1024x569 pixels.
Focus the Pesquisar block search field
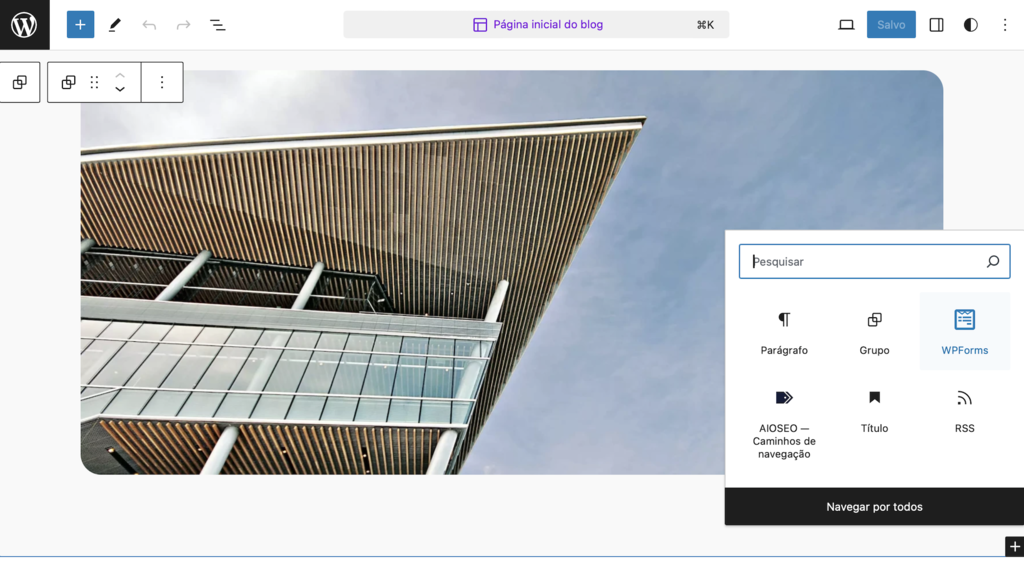(874, 261)
